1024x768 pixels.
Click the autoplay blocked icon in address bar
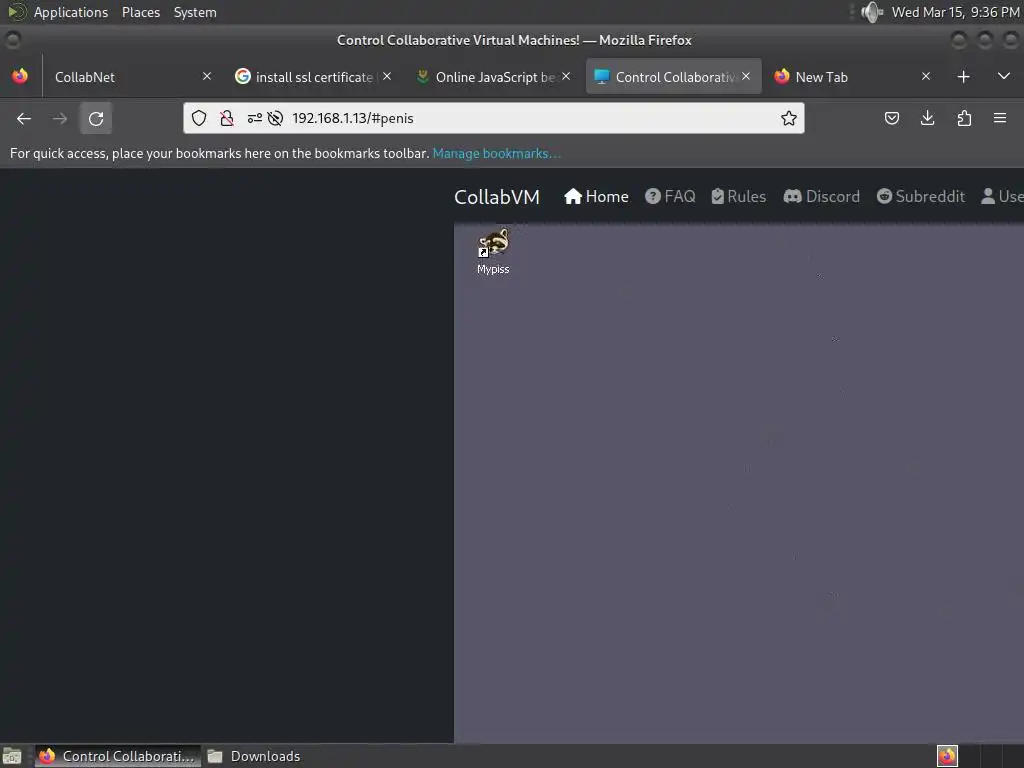click(x=276, y=118)
